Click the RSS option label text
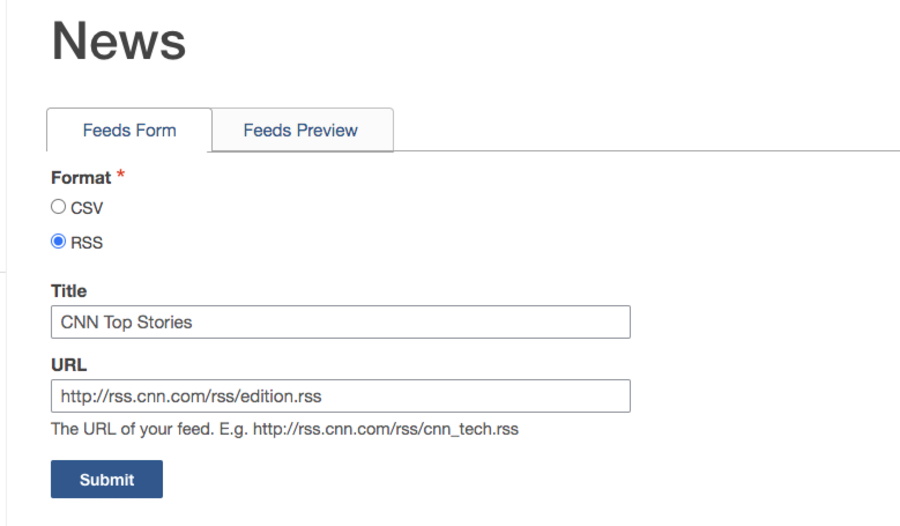This screenshot has width=900, height=526. (87, 242)
